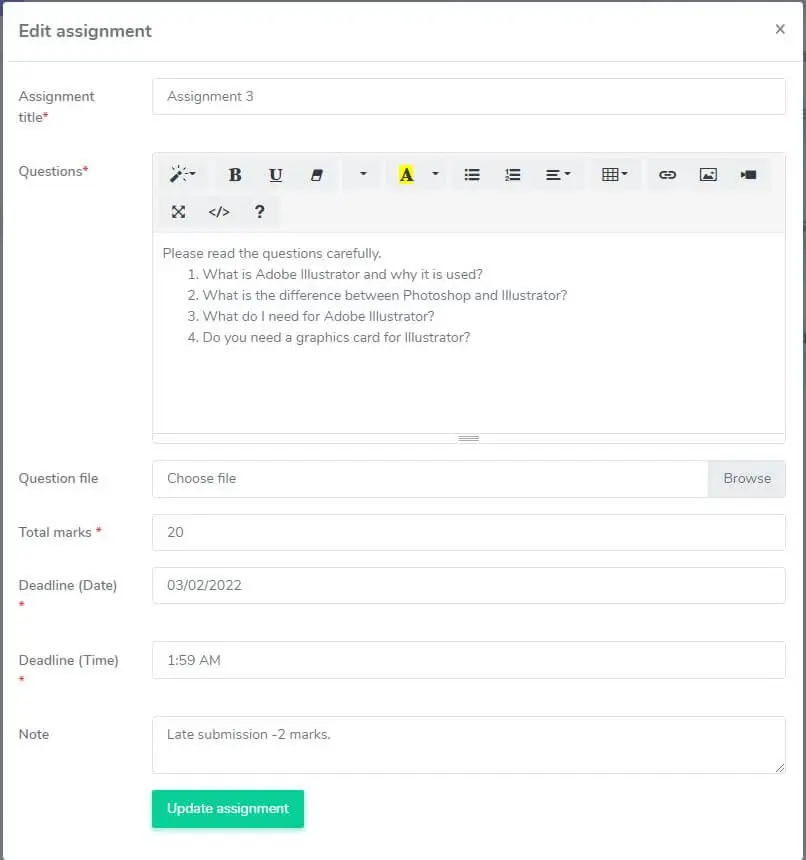Toggle bold formatting in the editor
806x860 pixels.
pyautogui.click(x=235, y=175)
